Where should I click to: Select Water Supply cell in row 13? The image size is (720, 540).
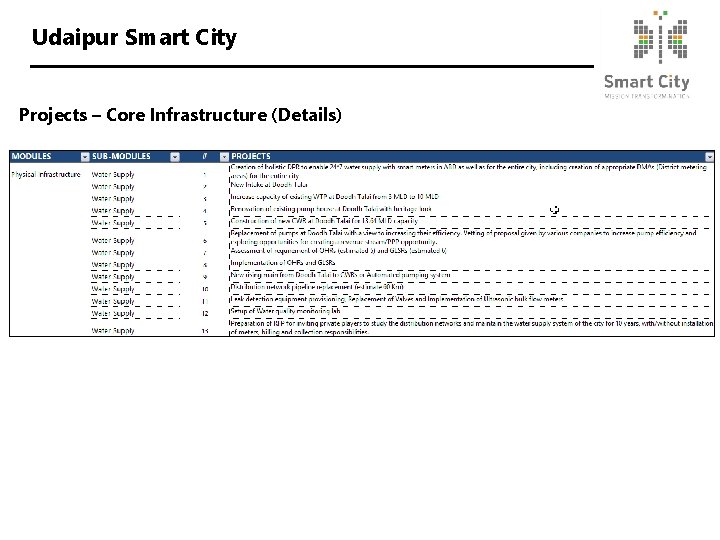point(113,331)
